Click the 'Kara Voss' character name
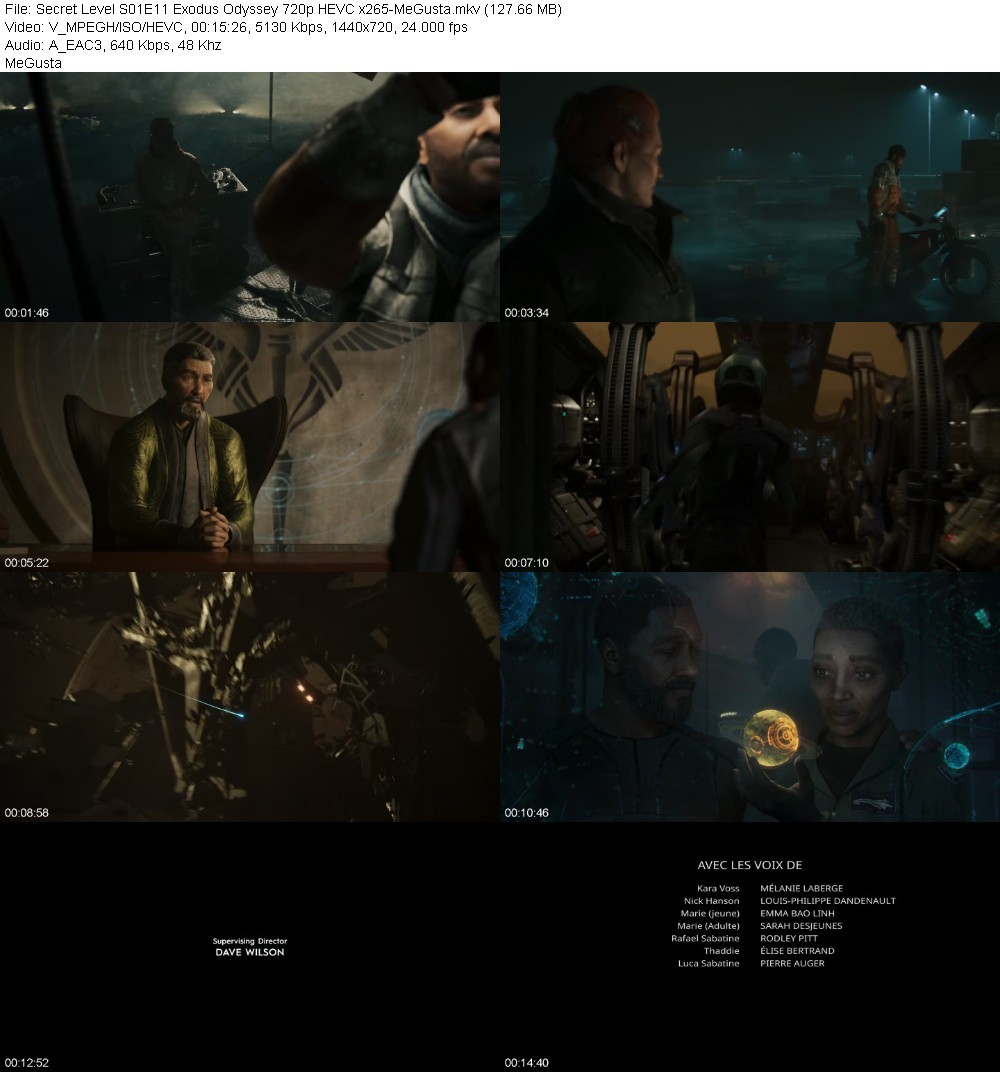Viewport: 1000px width, 1072px height. click(718, 888)
